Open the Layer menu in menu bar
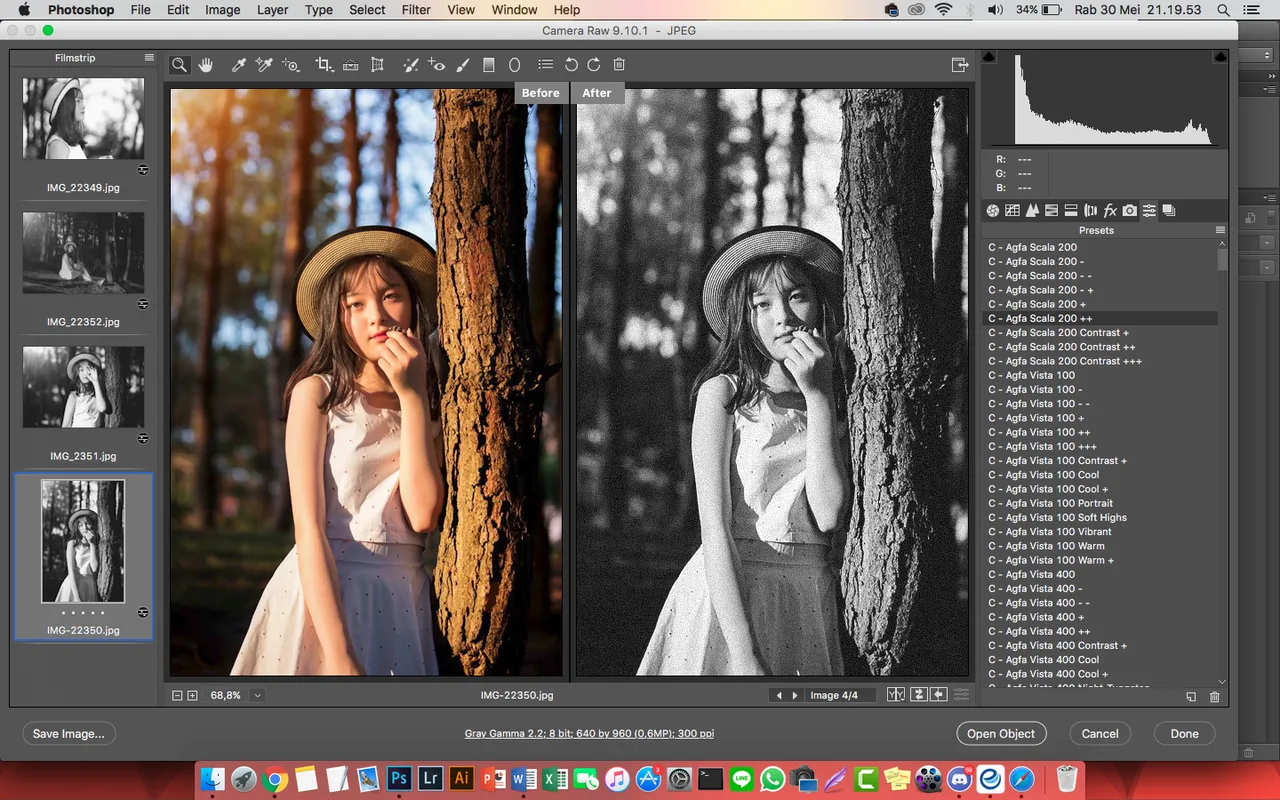 tap(273, 10)
